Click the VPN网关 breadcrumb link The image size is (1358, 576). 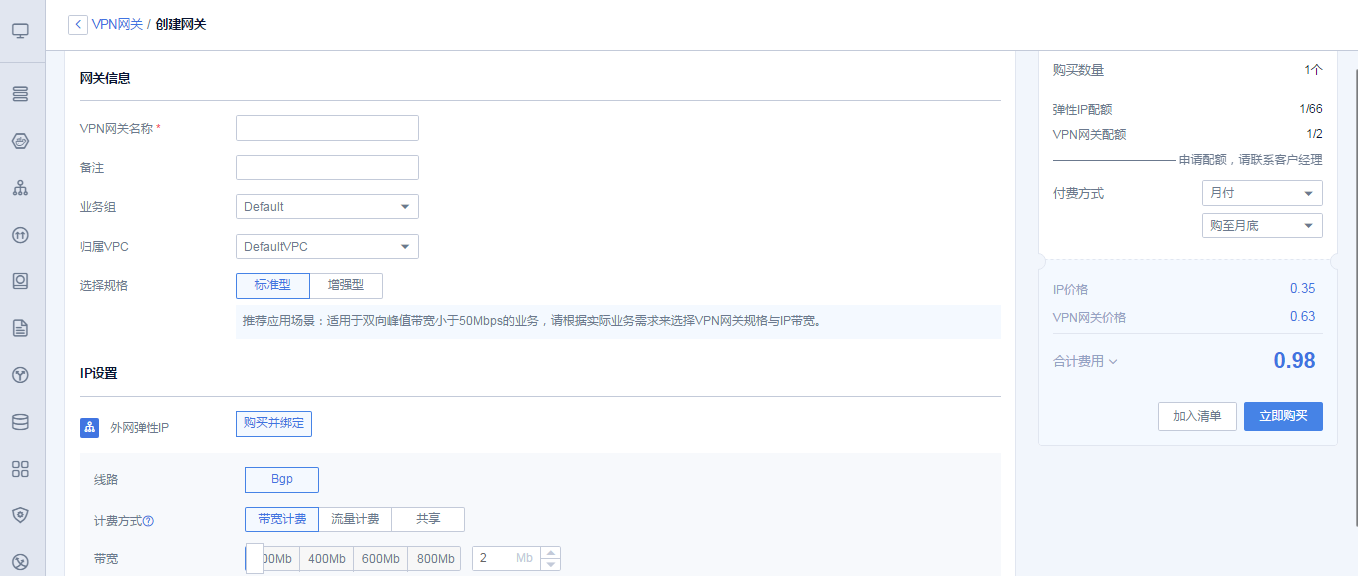[x=117, y=24]
